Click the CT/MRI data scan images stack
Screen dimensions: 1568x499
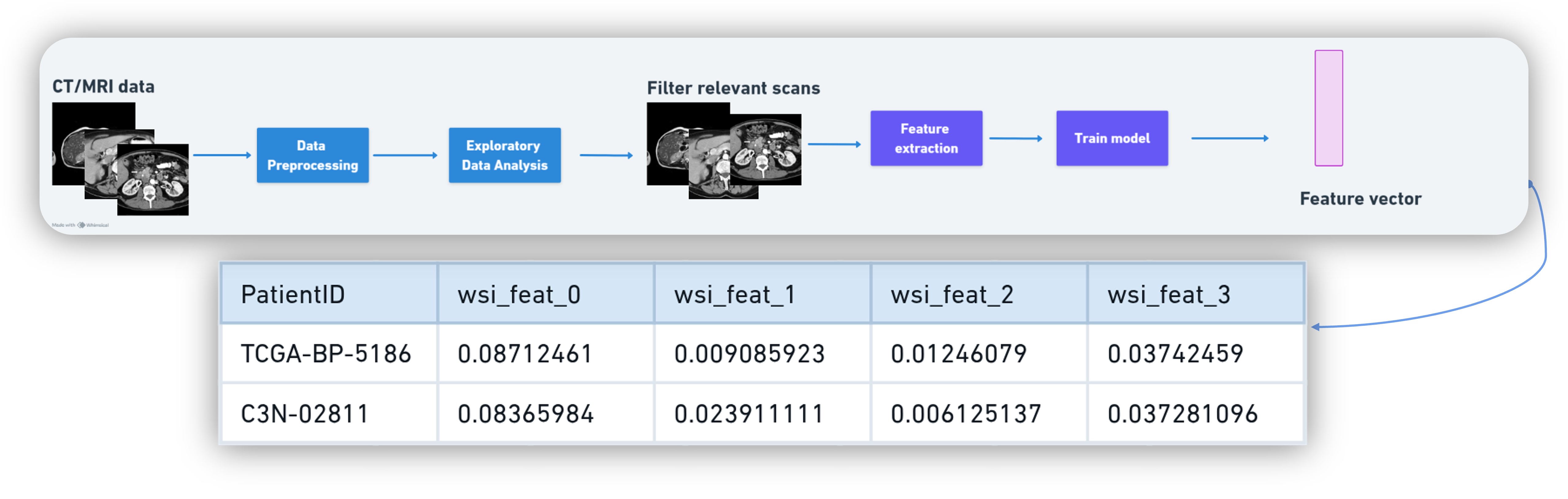tap(121, 159)
